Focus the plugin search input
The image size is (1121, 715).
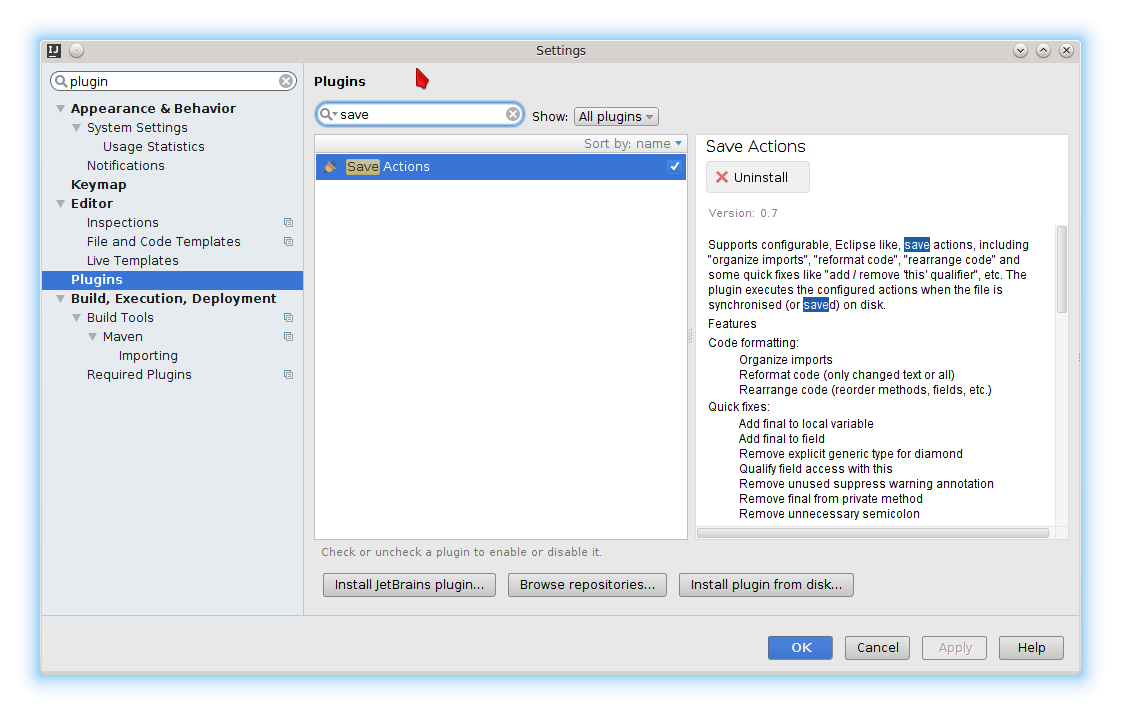click(420, 114)
